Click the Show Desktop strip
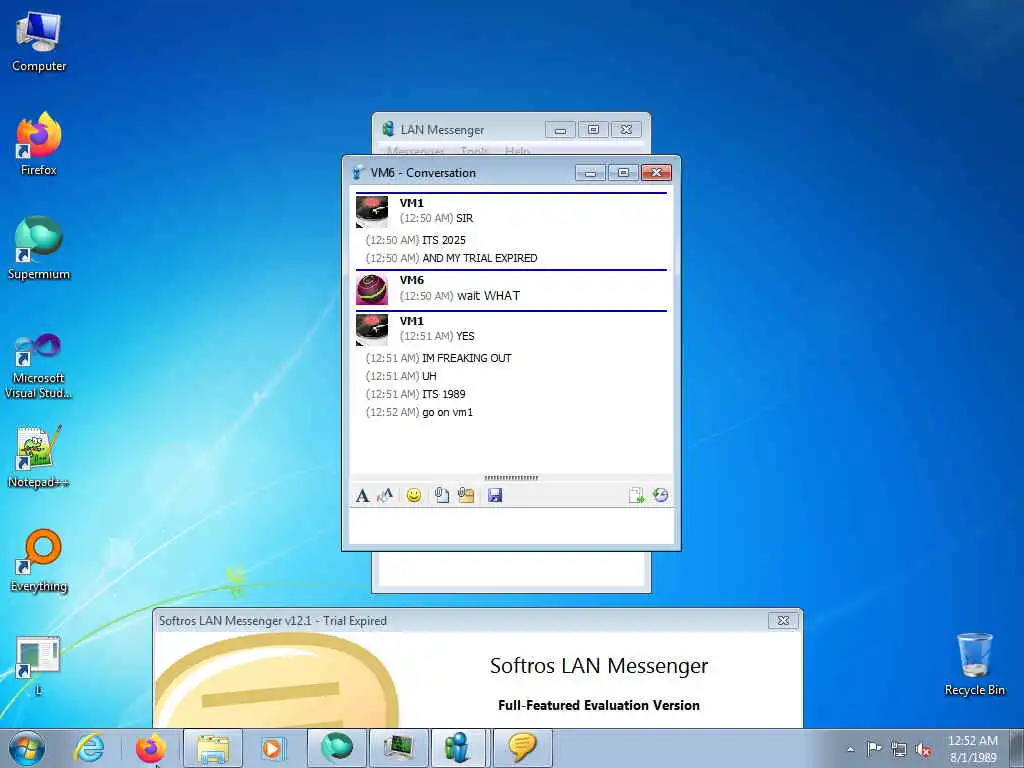 point(1017,748)
